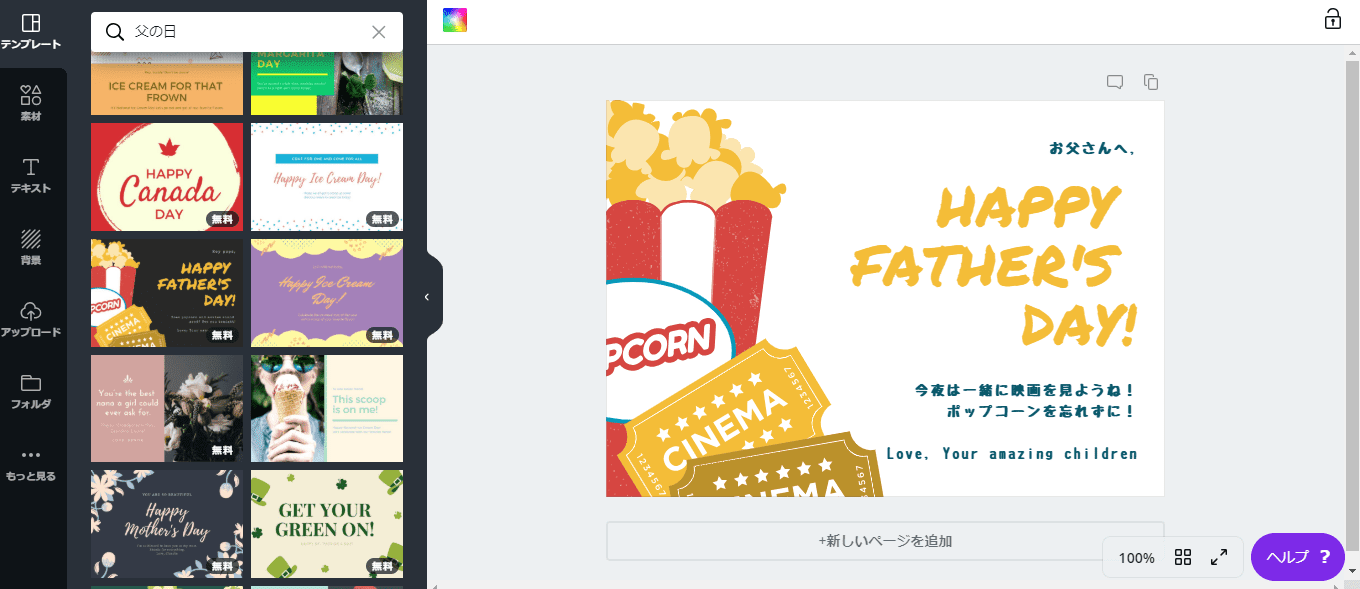Image resolution: width=1360 pixels, height=589 pixels.
Task: Duplicate the page with copy icon
Action: click(1151, 82)
